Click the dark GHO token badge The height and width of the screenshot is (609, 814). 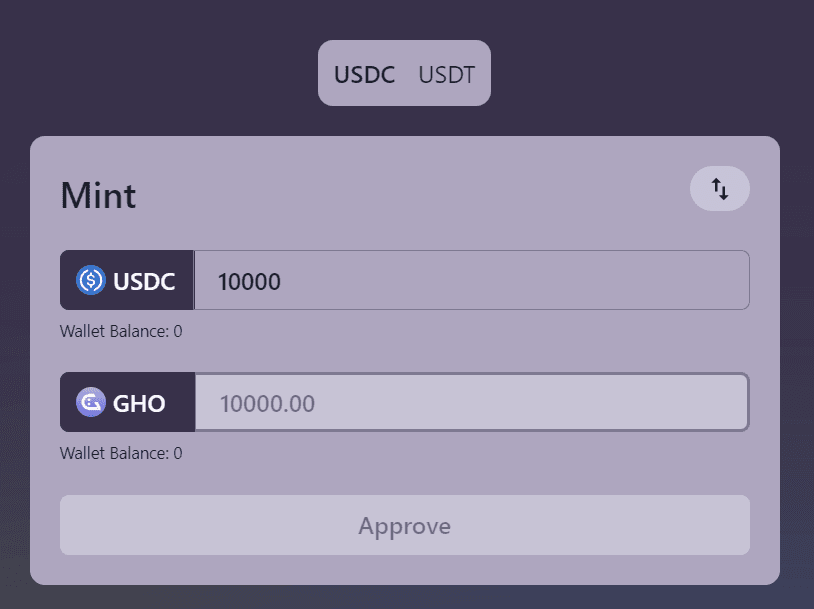pos(127,403)
